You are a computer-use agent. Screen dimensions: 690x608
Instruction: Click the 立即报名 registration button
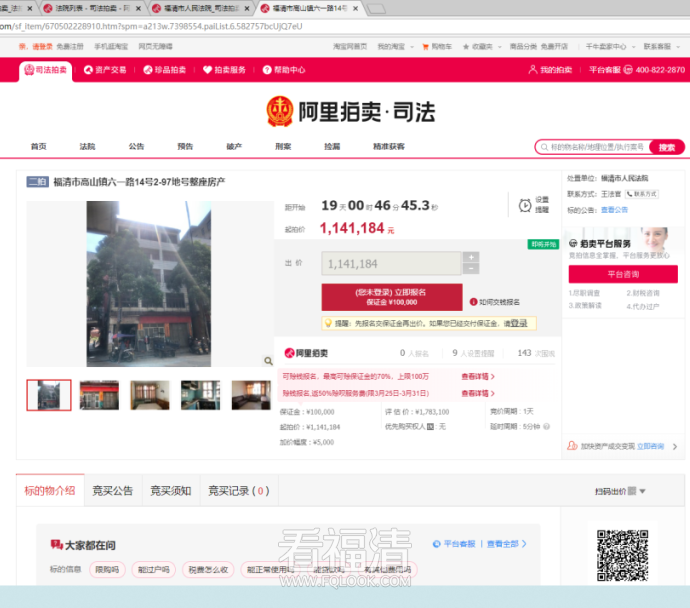(x=392, y=297)
